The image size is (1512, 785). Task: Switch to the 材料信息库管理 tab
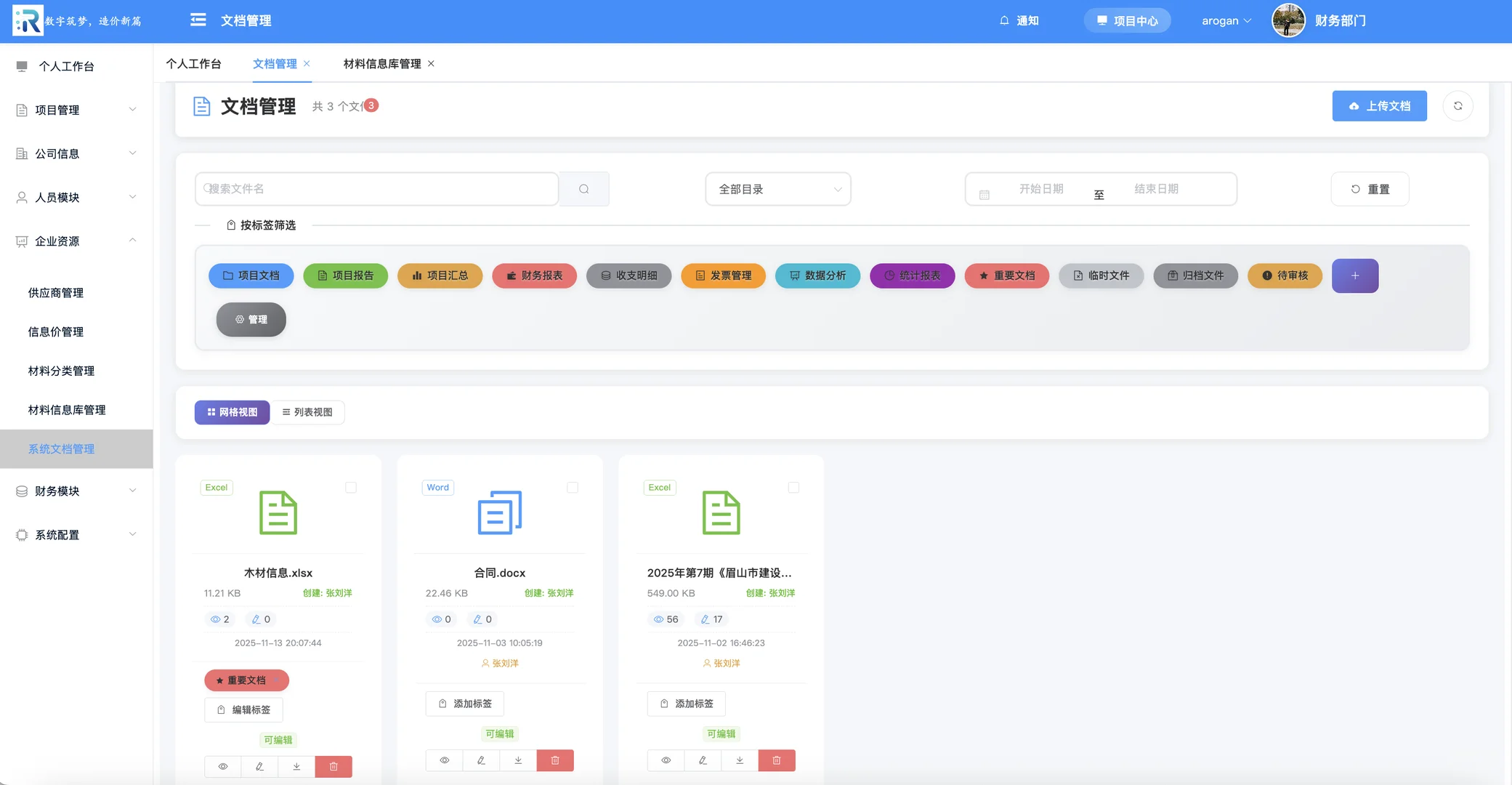click(380, 63)
